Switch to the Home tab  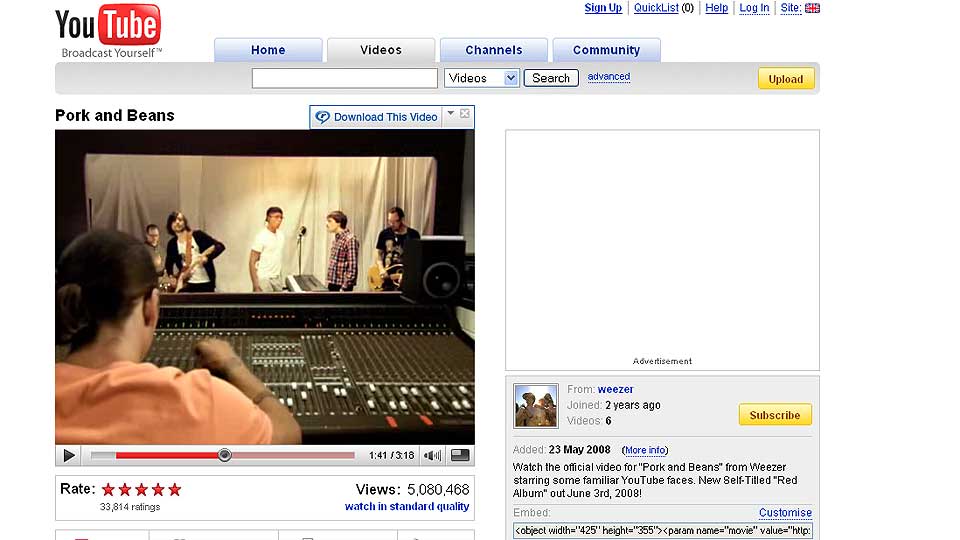[x=268, y=50]
